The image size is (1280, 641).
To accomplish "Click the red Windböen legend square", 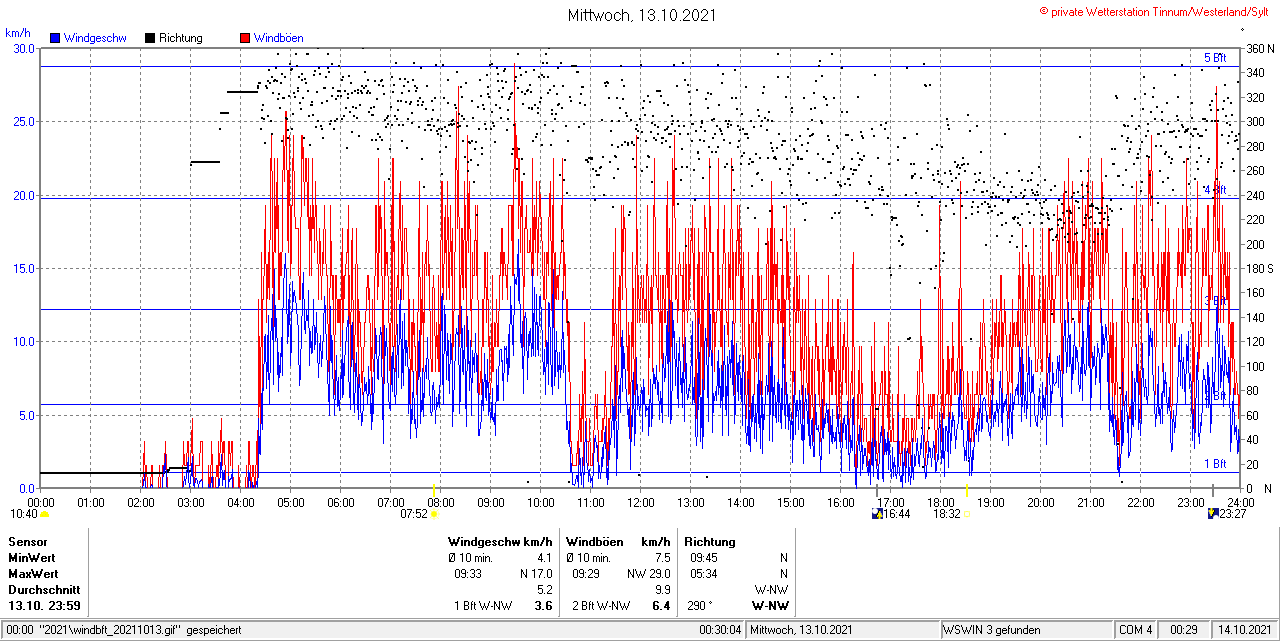I will click(245, 38).
